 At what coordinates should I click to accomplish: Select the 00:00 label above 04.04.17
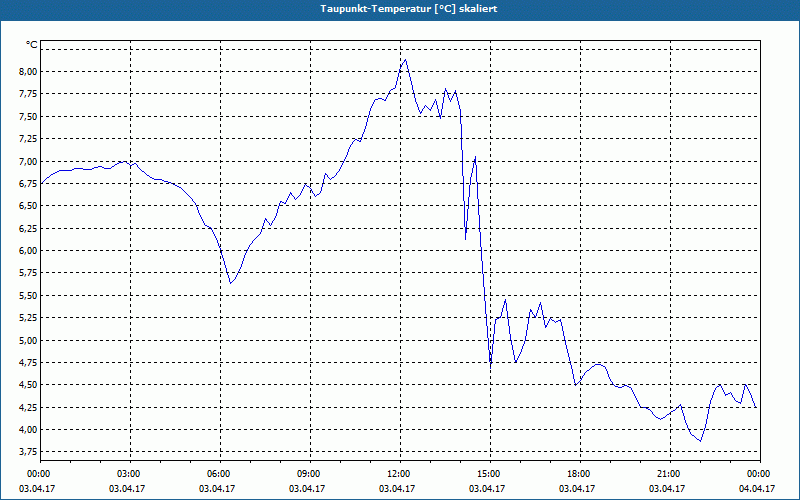(x=760, y=474)
